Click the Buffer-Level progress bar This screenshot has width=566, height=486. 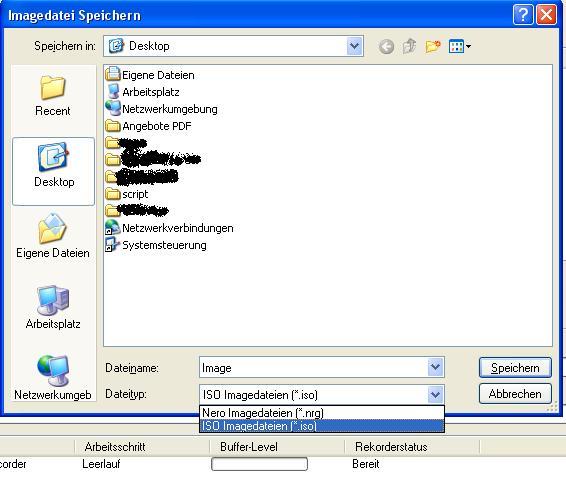coord(259,464)
